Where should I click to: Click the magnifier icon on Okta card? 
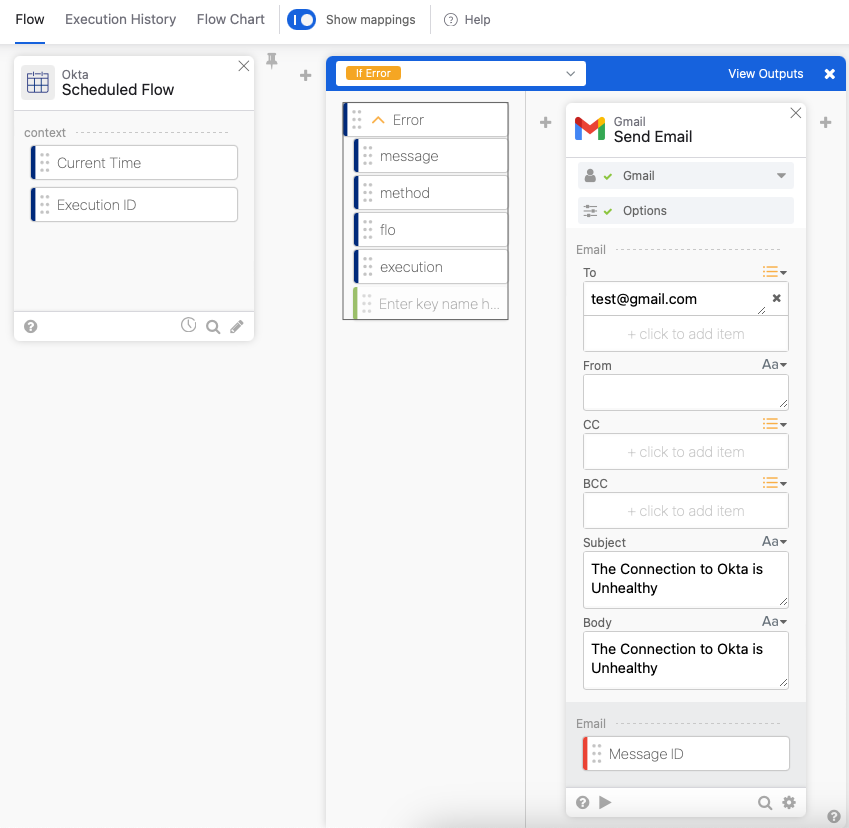pyautogui.click(x=212, y=326)
